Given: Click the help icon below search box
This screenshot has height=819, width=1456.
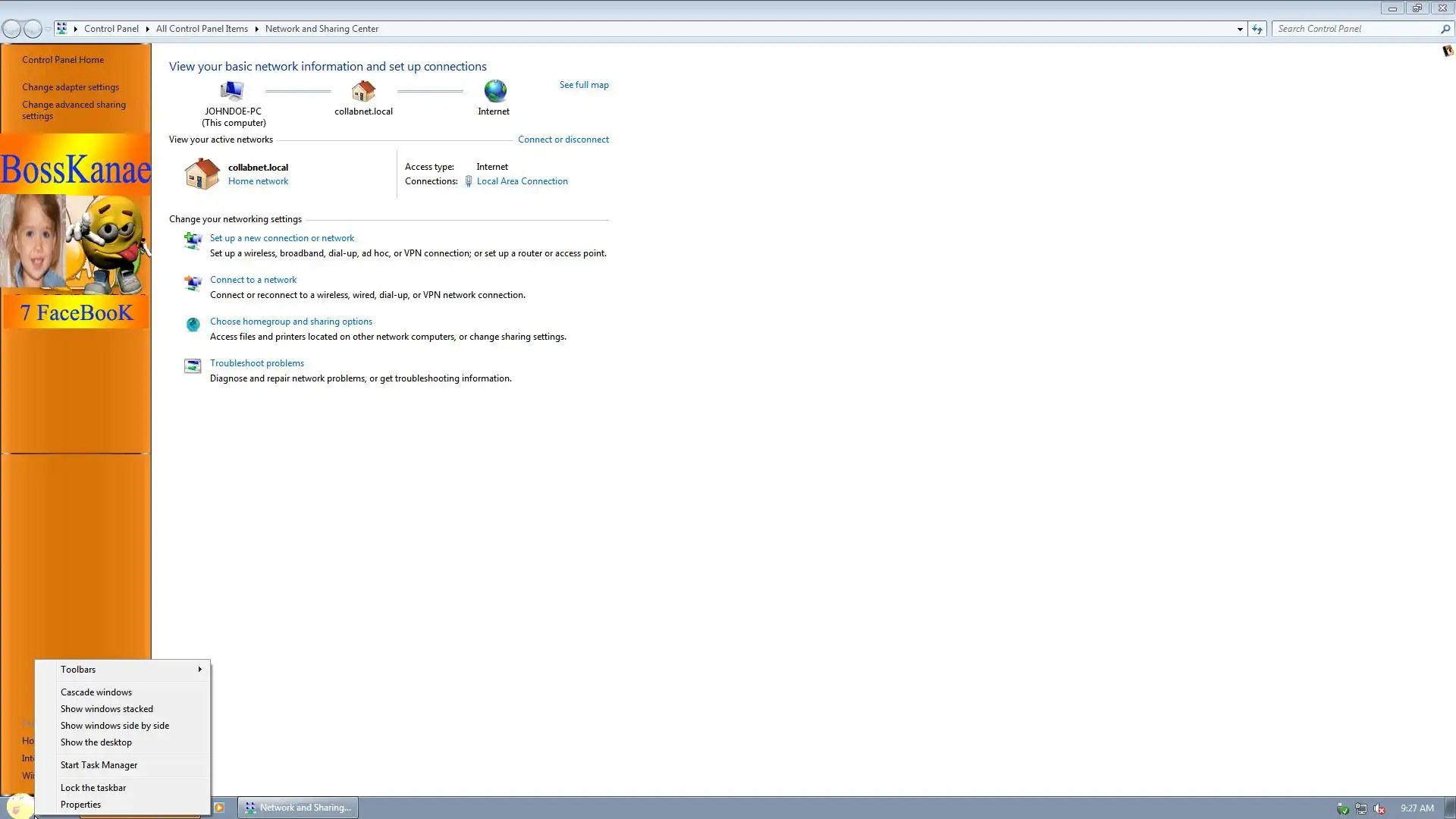Looking at the screenshot, I should [1447, 51].
